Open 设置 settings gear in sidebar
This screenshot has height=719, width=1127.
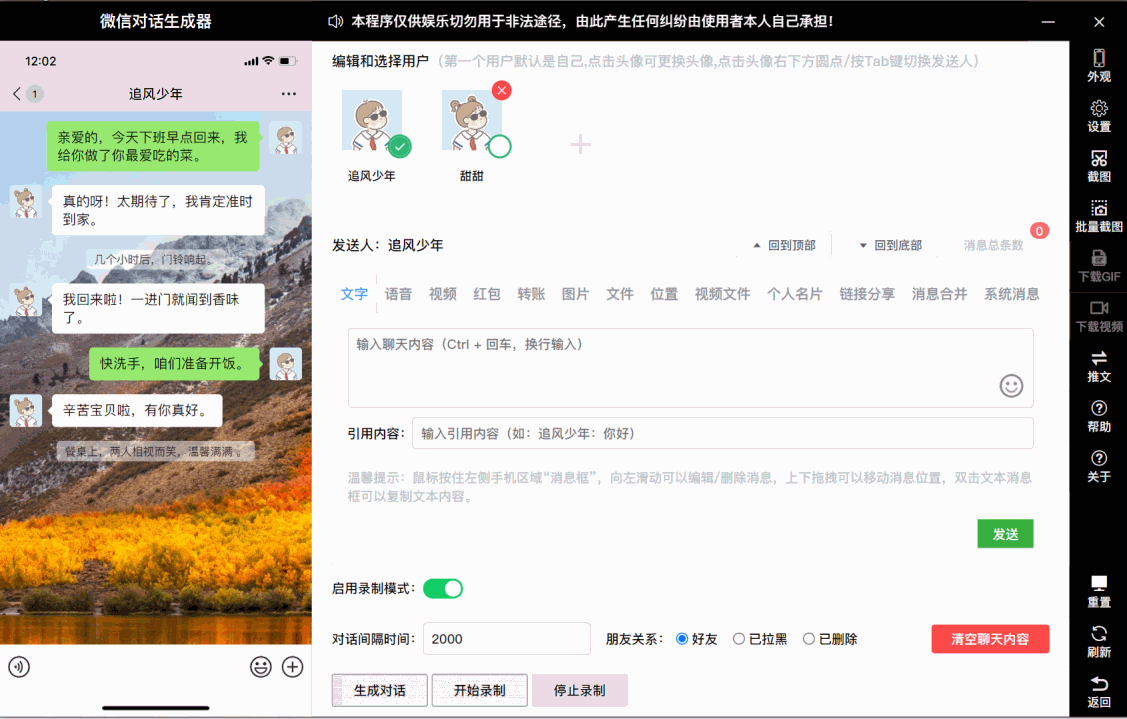tap(1098, 109)
